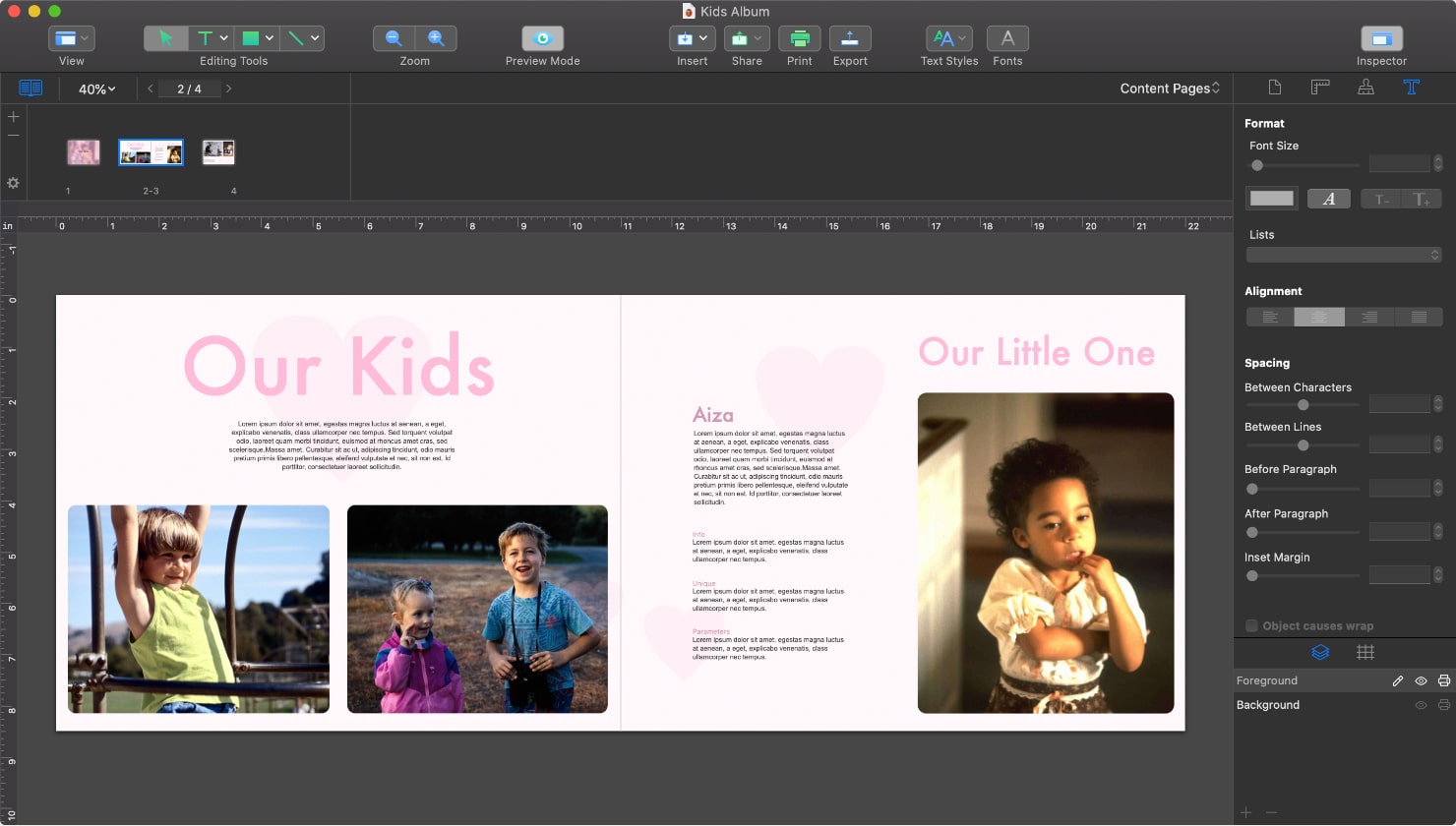The image size is (1456, 826).
Task: Switch to the Layers stack tab
Action: click(1320, 652)
